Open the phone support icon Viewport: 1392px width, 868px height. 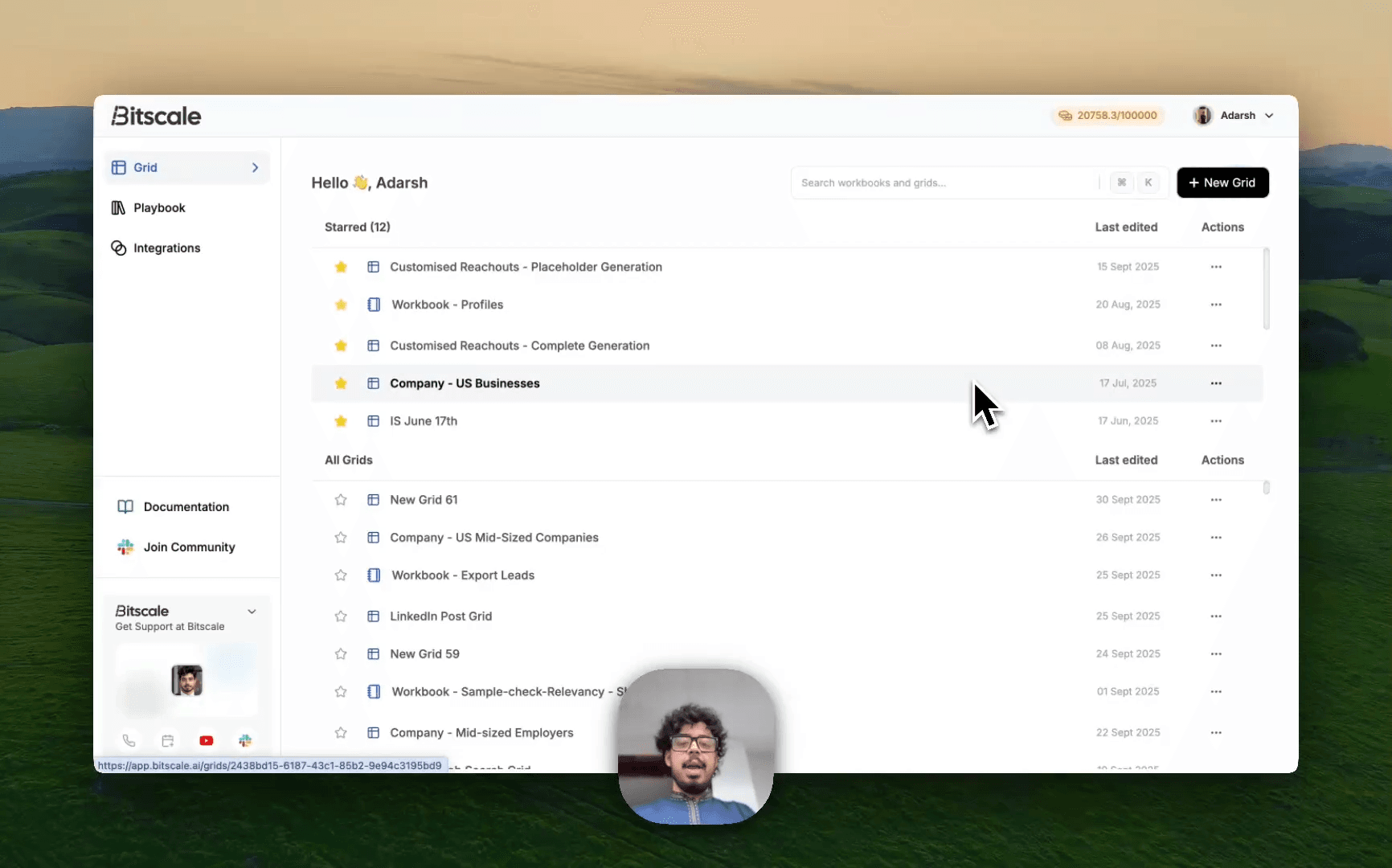click(x=129, y=740)
